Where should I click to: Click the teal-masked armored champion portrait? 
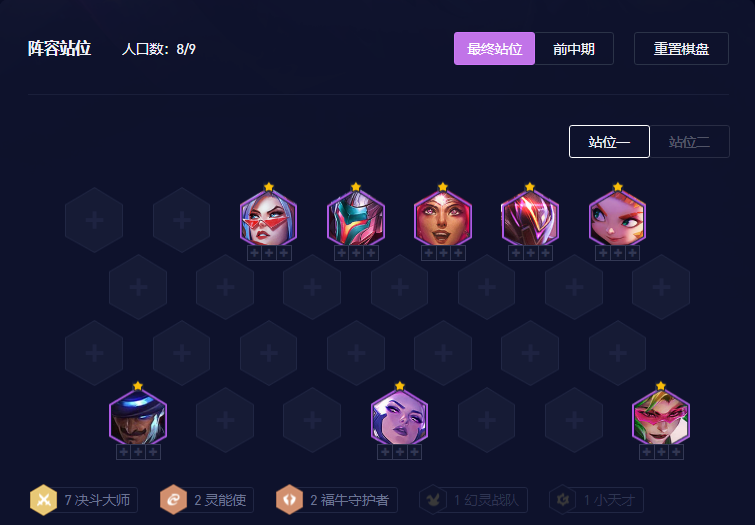(x=356, y=218)
